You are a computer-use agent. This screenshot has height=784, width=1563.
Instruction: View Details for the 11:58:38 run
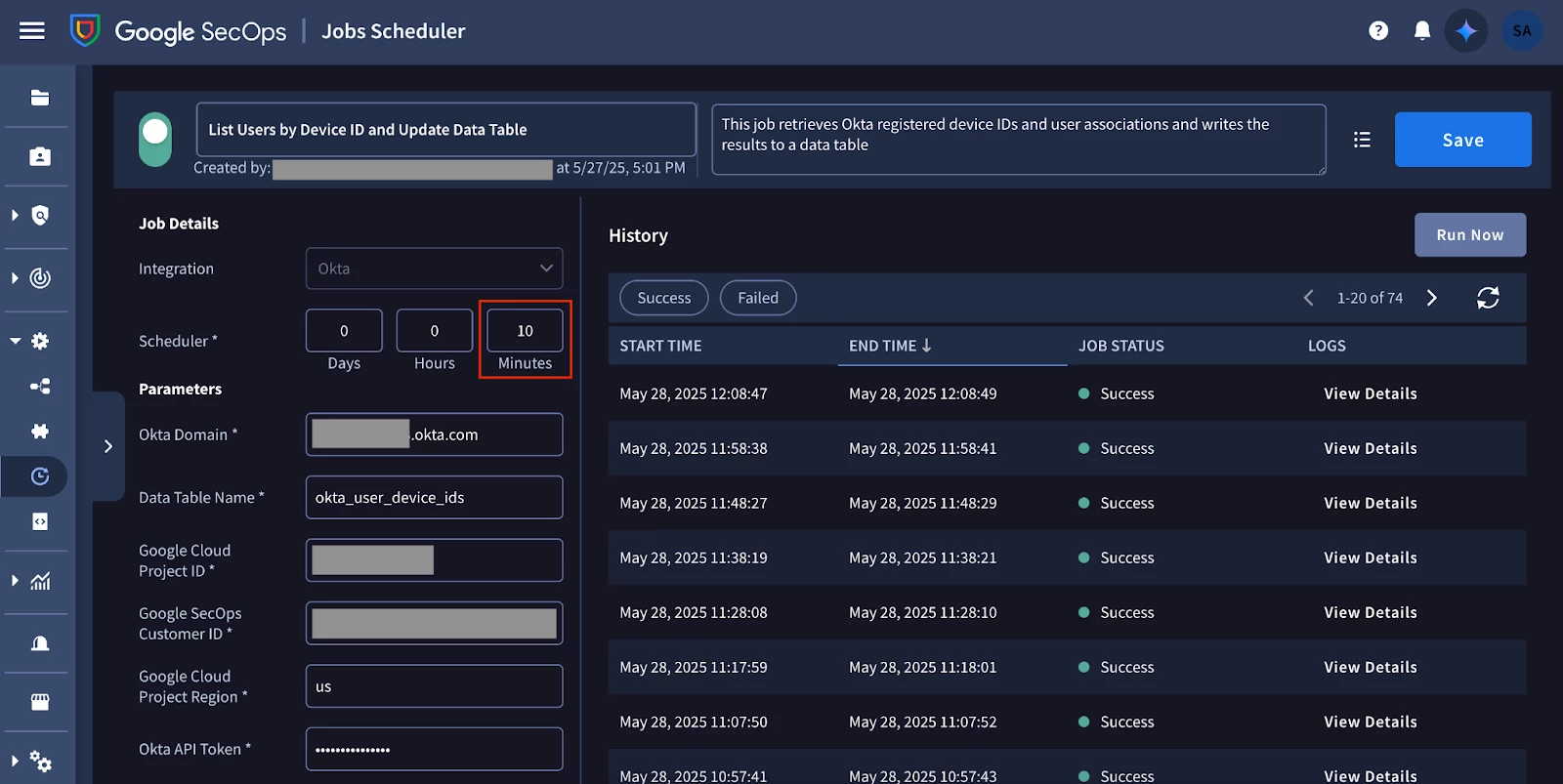[1371, 448]
